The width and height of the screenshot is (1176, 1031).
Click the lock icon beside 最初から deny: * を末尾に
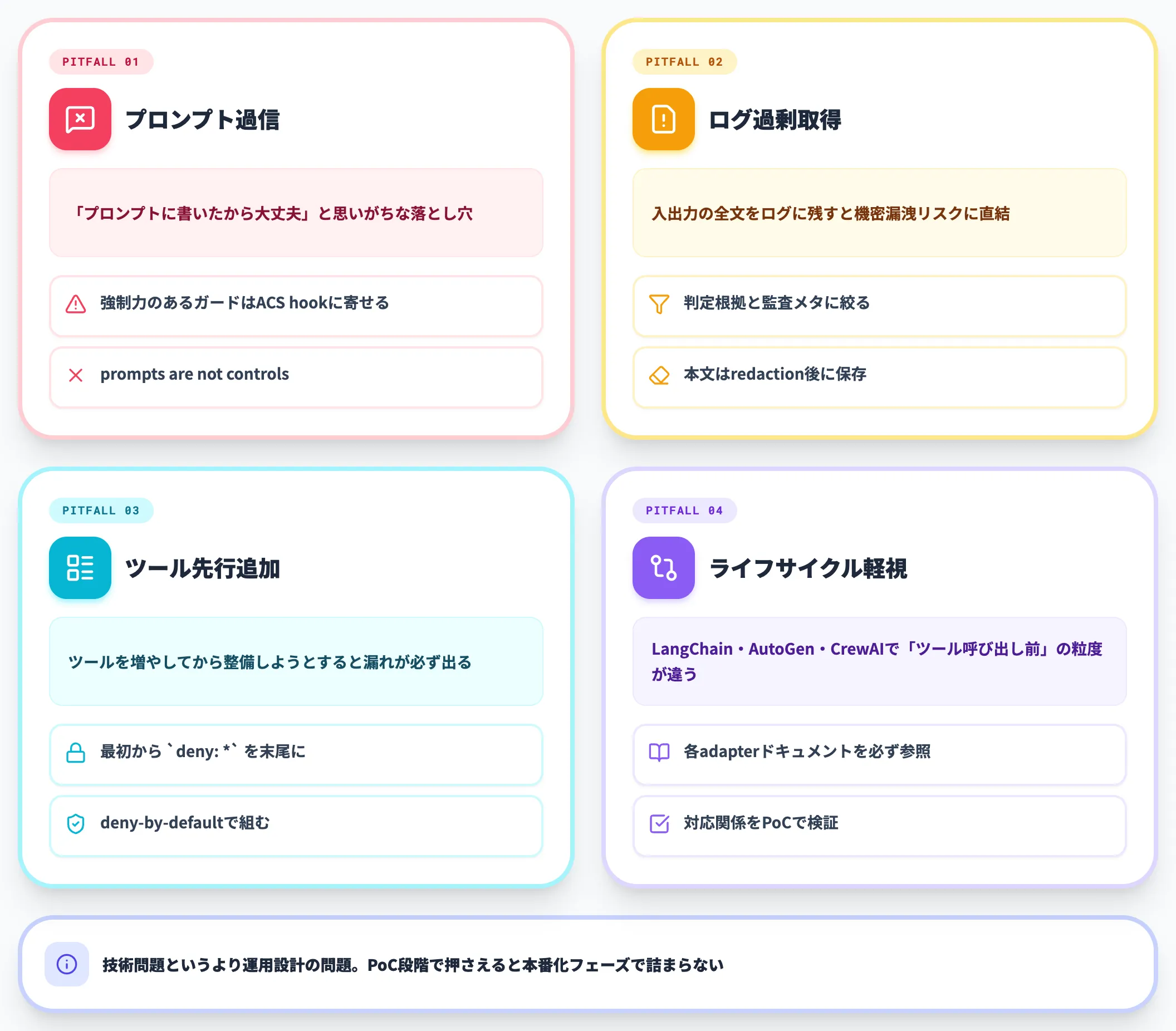click(x=76, y=753)
